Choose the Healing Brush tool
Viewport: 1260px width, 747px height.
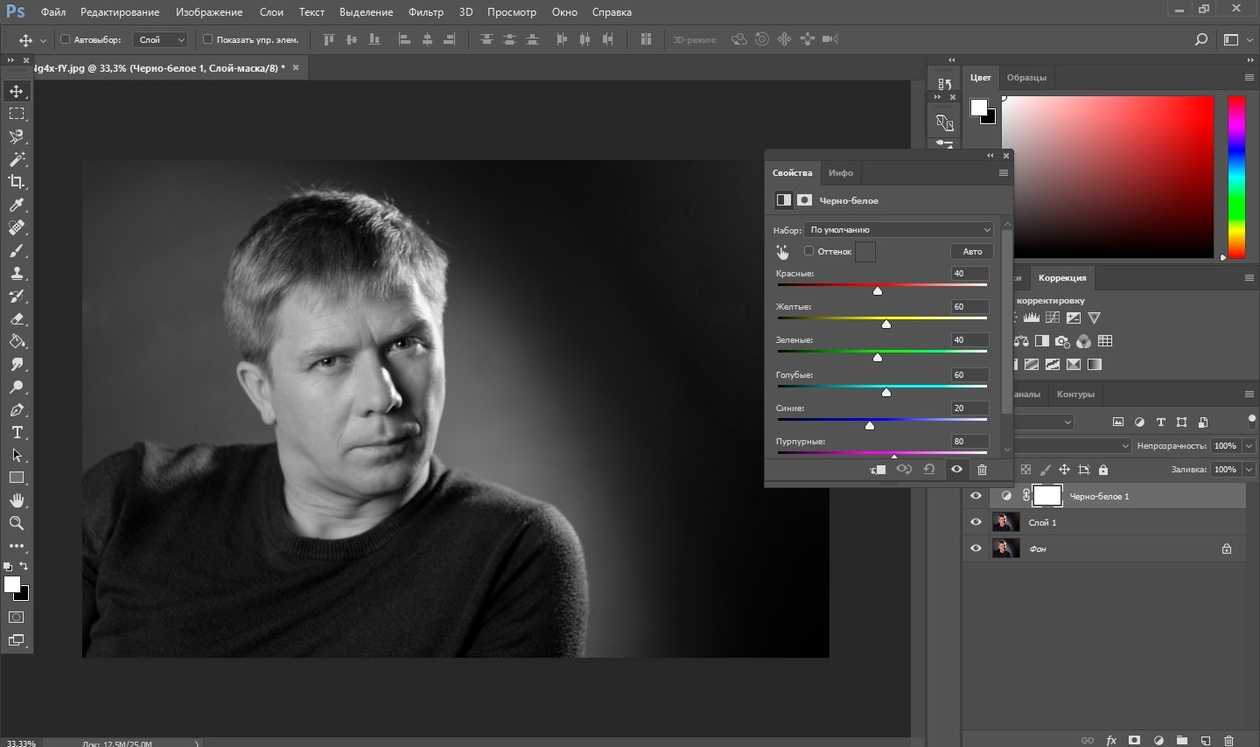coord(16,228)
